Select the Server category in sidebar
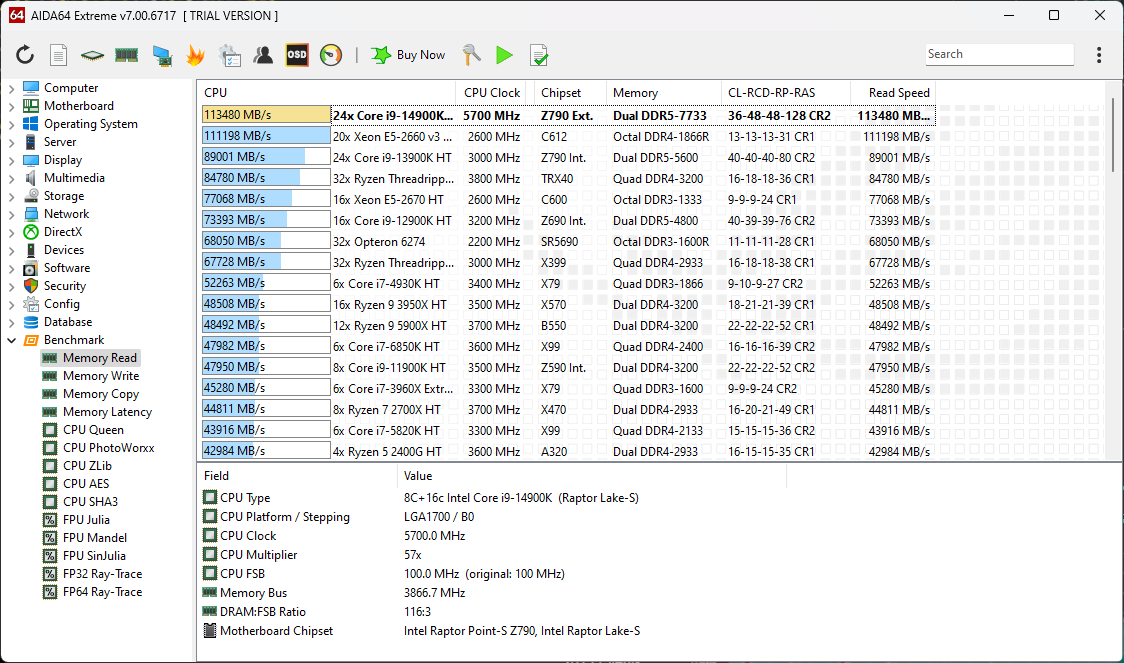The width and height of the screenshot is (1124, 663). click(x=60, y=142)
